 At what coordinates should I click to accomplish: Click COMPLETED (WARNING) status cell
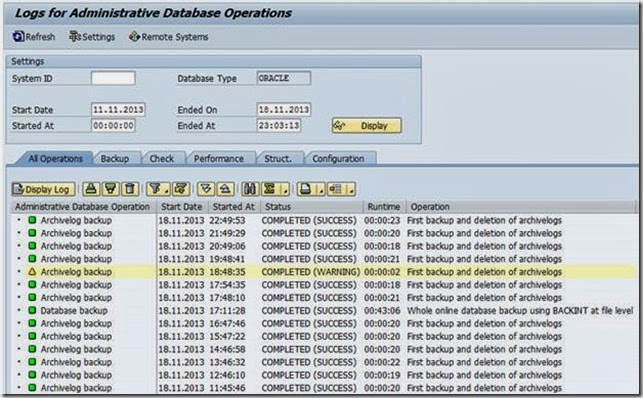click(x=310, y=272)
